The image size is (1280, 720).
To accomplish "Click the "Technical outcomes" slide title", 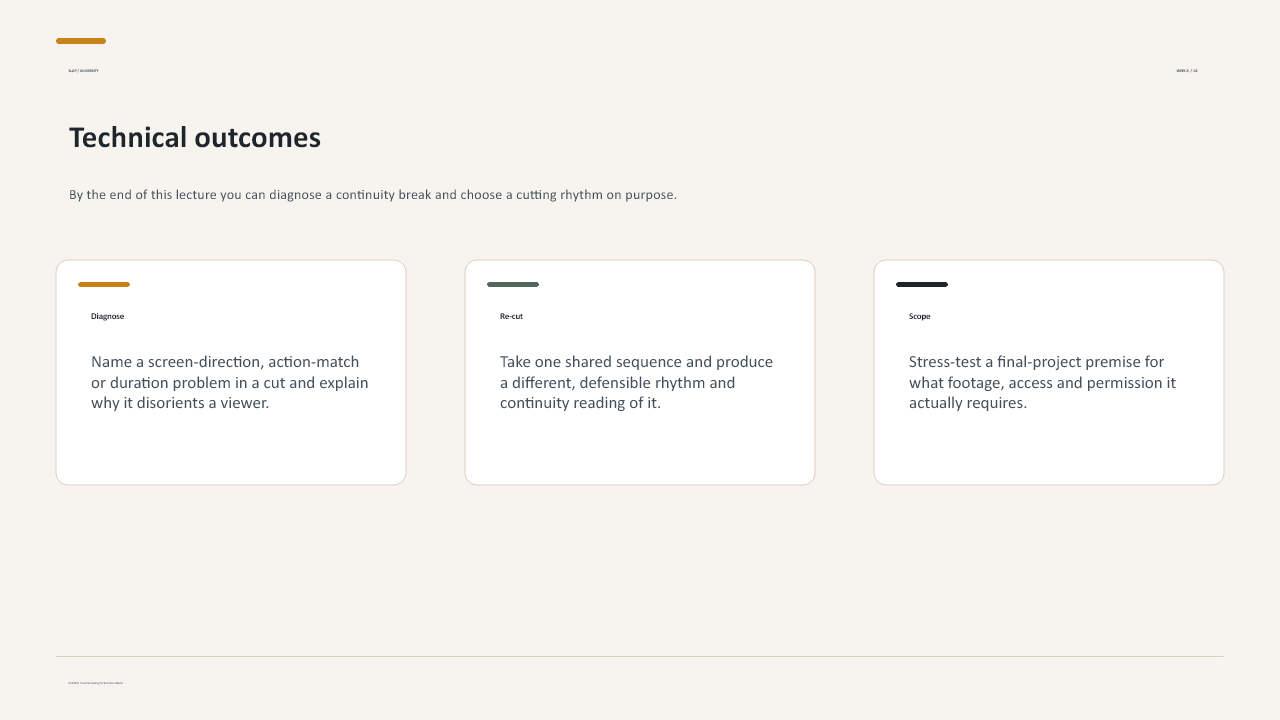I will (x=195, y=138).
